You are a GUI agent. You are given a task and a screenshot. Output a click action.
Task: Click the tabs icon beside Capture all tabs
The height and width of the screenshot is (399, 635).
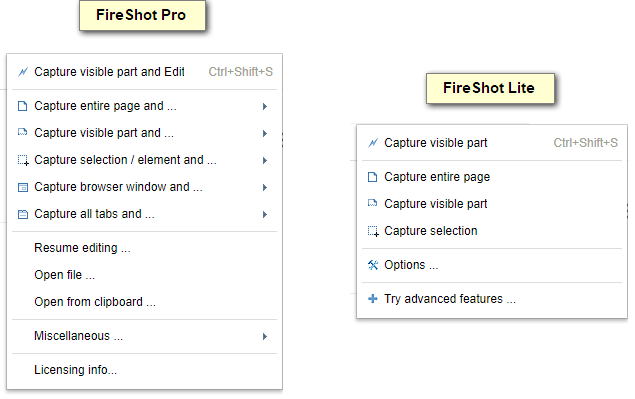[23, 214]
